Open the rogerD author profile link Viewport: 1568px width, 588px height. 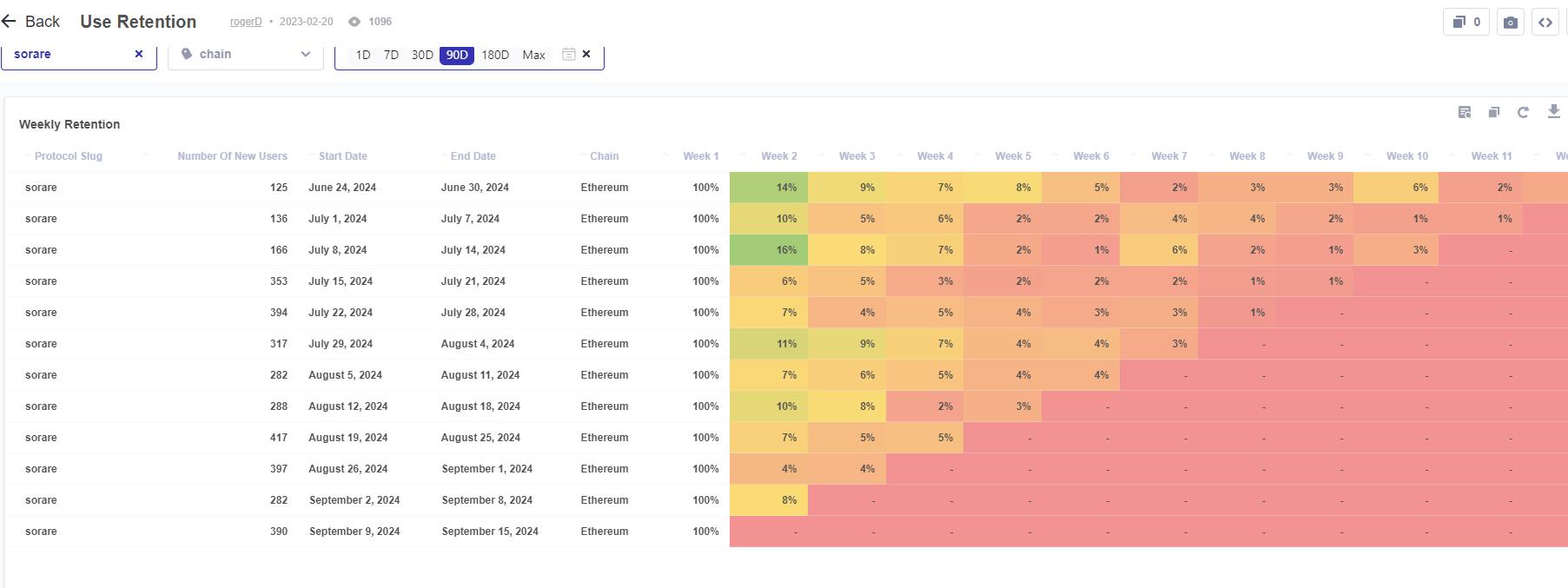[246, 22]
